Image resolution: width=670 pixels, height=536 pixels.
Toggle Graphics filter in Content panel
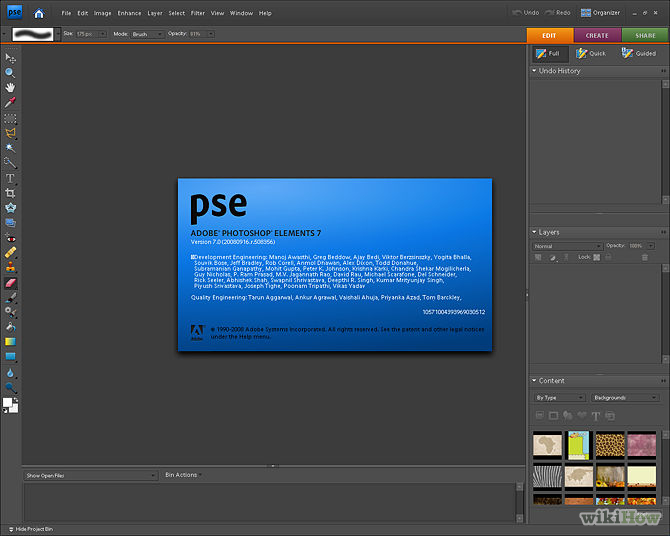(567, 415)
